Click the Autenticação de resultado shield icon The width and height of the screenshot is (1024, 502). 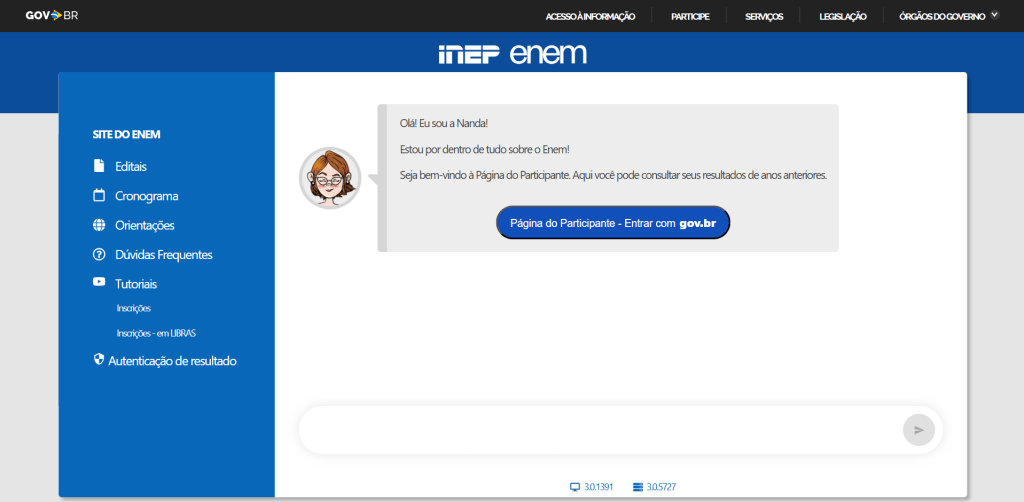tap(99, 360)
